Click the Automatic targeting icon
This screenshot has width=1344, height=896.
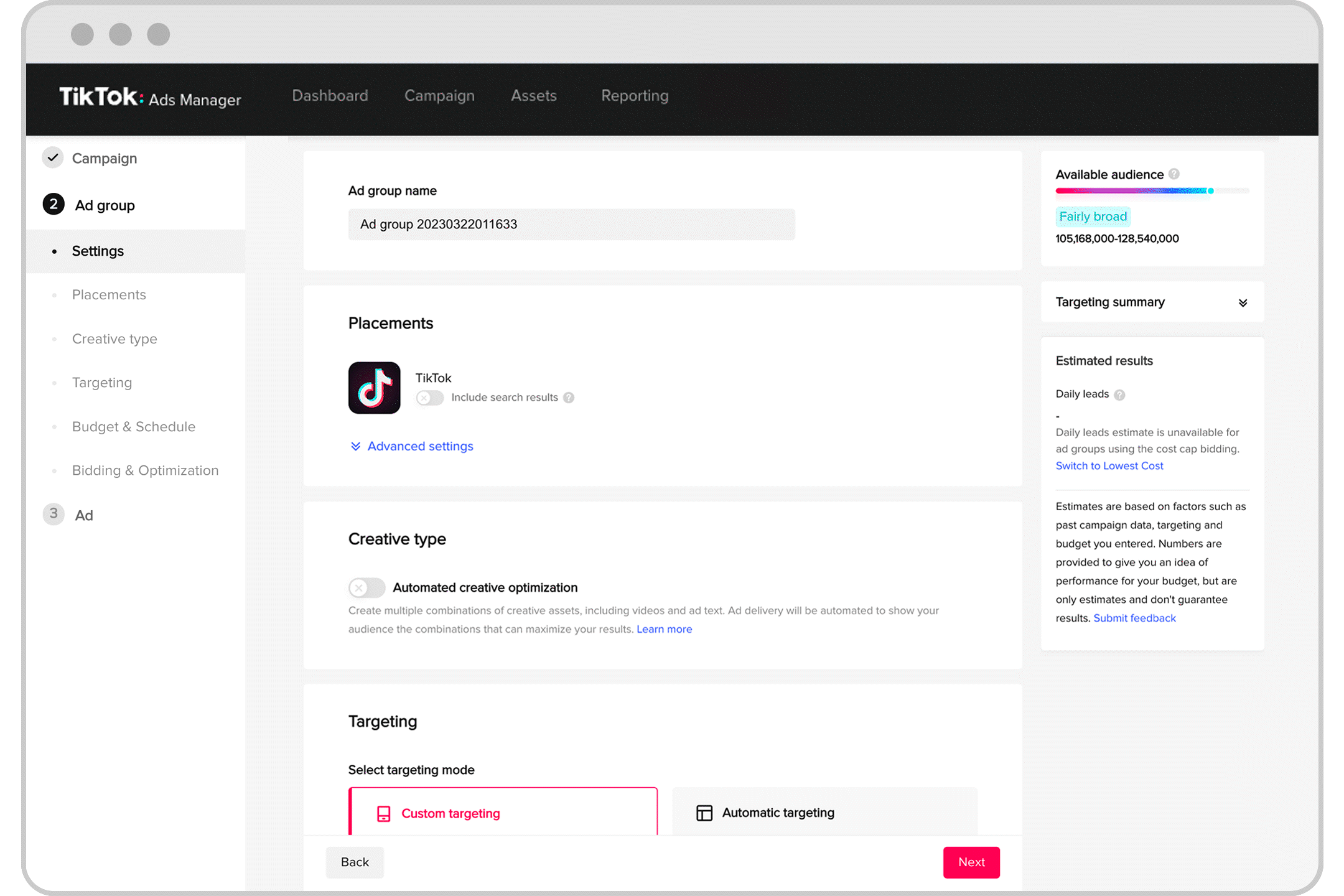[705, 812]
